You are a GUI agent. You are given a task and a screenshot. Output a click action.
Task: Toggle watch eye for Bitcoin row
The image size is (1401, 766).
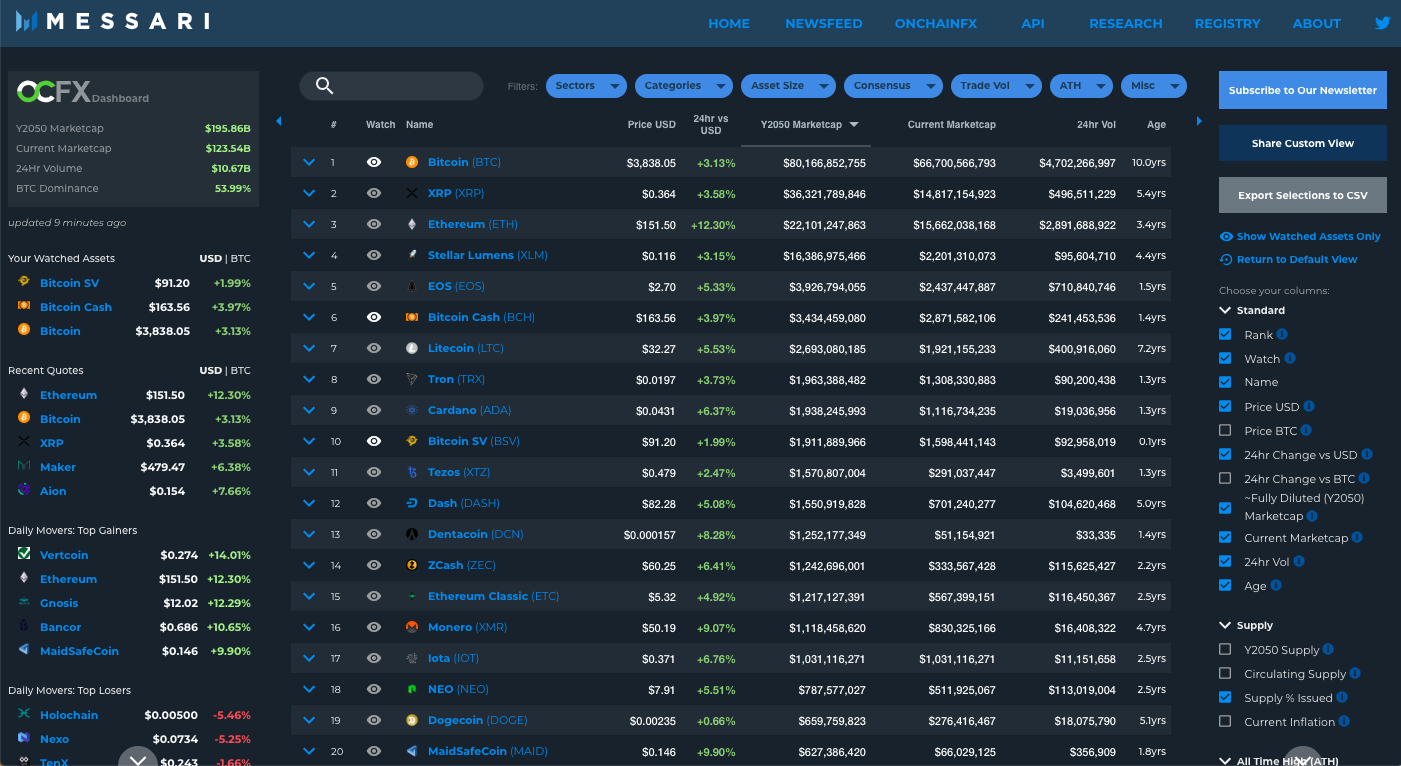[374, 162]
